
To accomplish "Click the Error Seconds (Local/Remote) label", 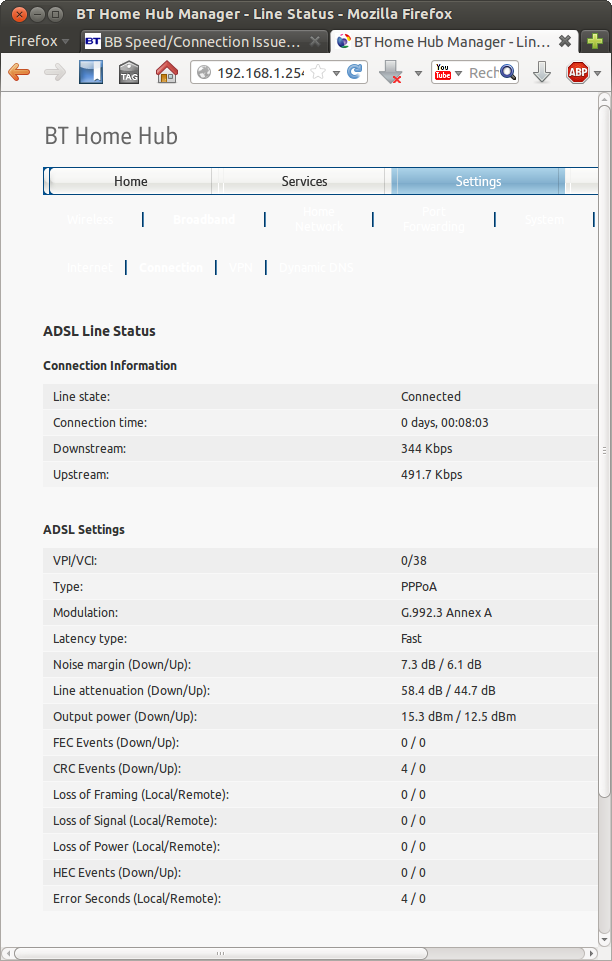I will point(137,898).
